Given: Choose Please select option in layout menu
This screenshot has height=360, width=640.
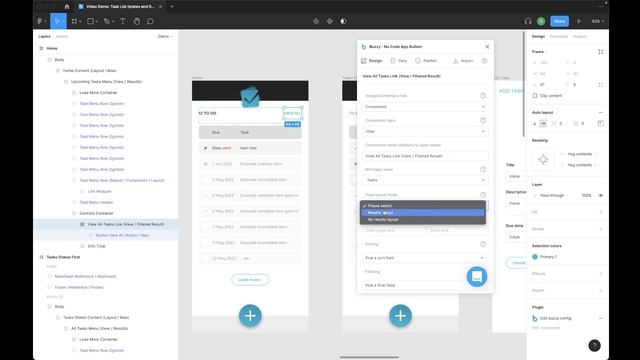Looking at the screenshot, I should click(423, 206).
